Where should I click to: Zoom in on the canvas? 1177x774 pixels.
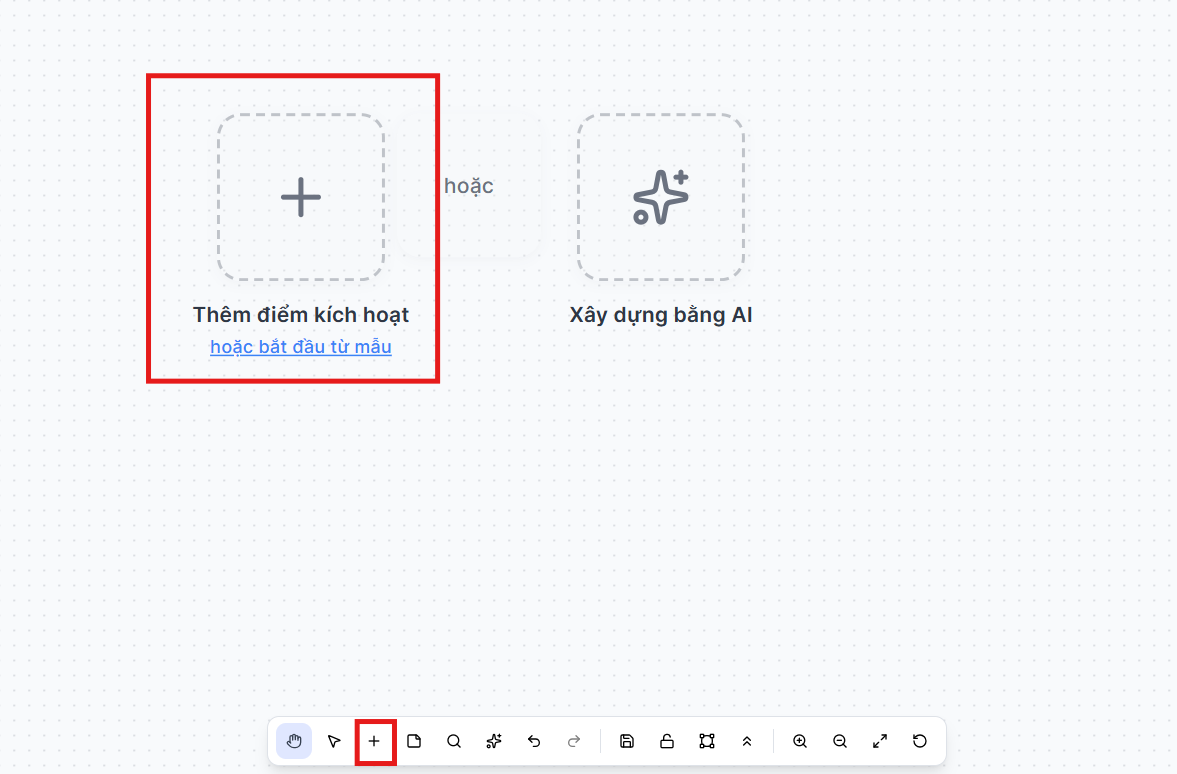(x=800, y=741)
